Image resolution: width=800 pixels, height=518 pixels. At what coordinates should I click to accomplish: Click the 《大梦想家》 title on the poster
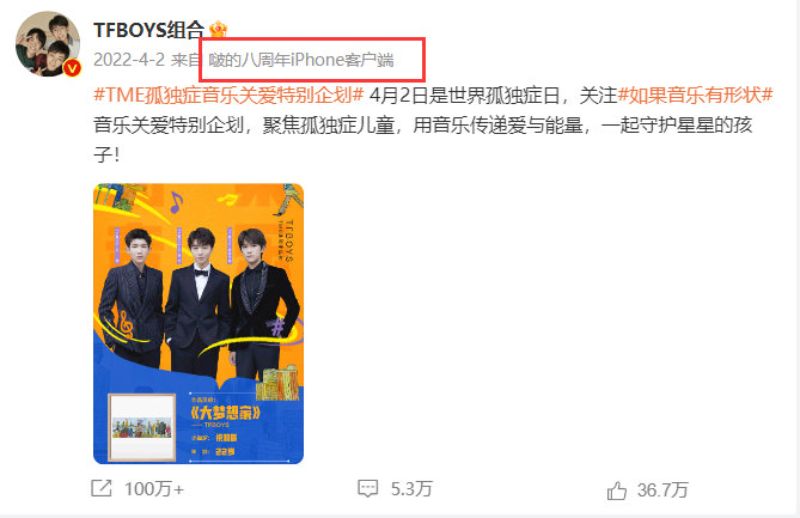click(225, 412)
